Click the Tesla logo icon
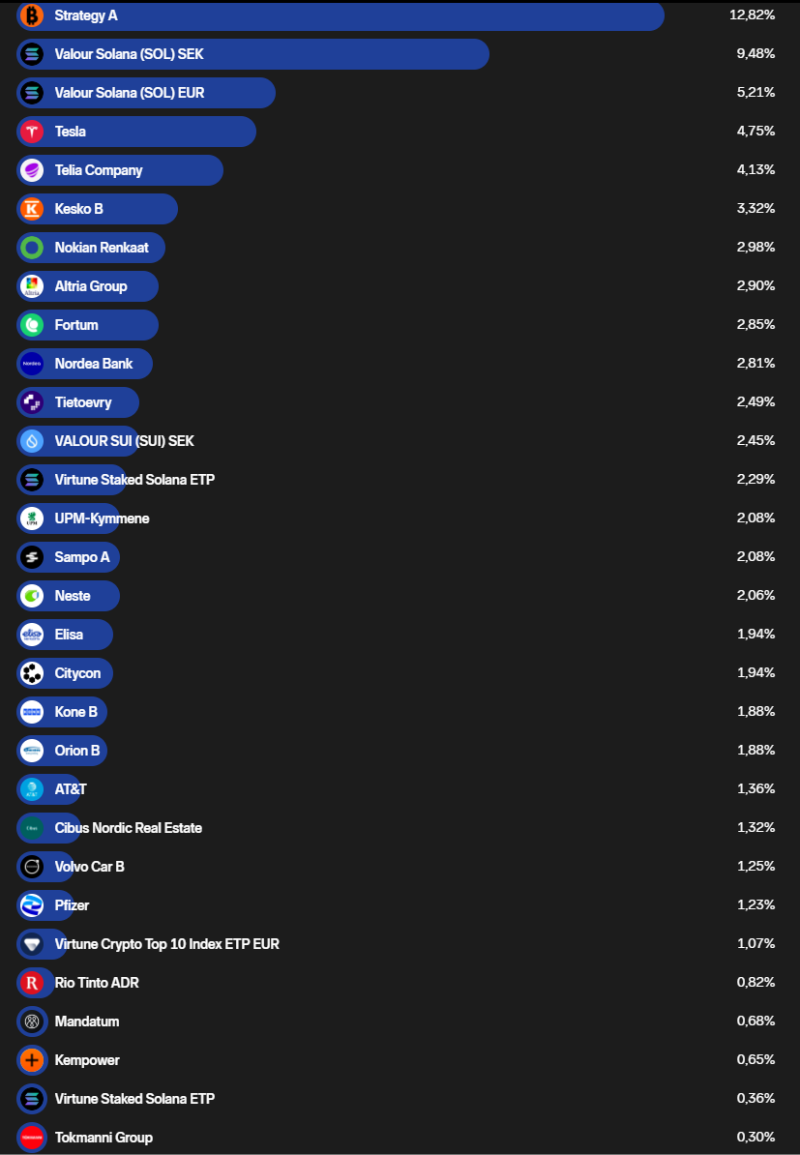 [x=32, y=132]
